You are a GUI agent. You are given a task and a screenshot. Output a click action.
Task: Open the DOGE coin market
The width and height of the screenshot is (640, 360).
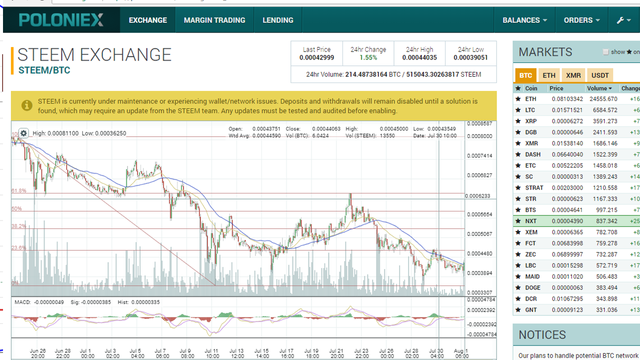(533, 287)
